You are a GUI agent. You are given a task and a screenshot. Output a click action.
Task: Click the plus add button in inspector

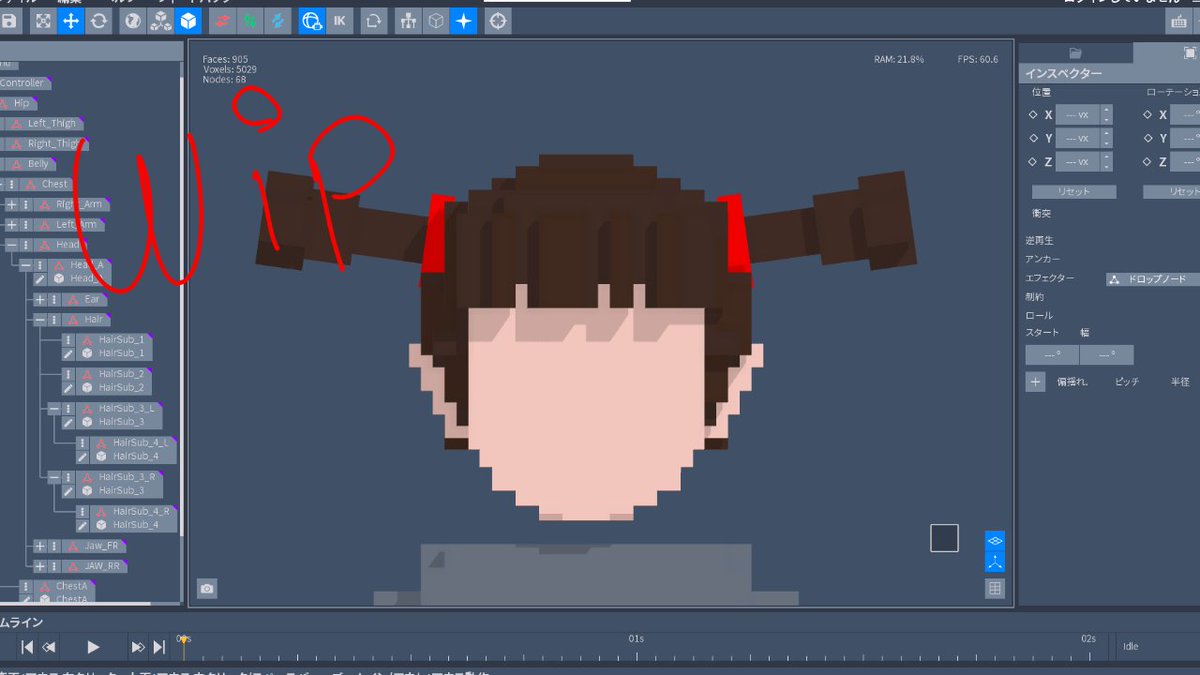pyautogui.click(x=1035, y=381)
